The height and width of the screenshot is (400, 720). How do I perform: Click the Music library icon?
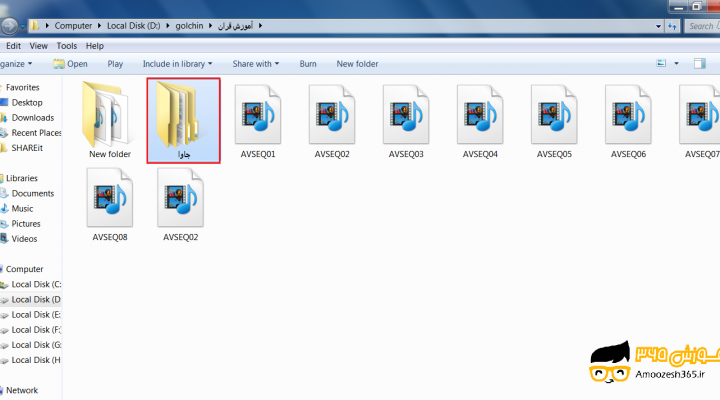4,208
